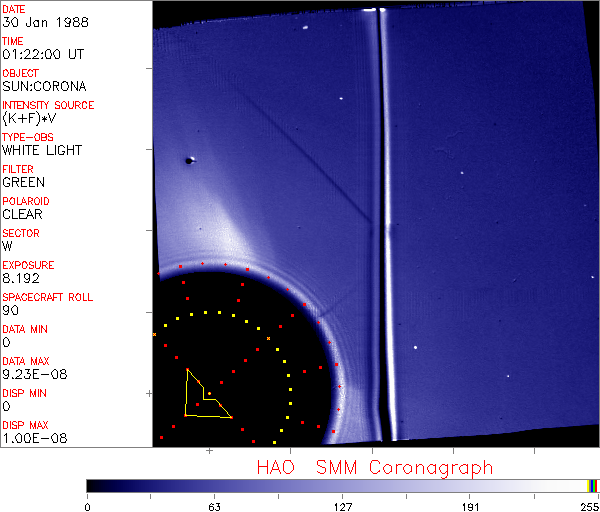
Task: Click the yellow triangle marker on the occulting disk
Action: (204, 397)
